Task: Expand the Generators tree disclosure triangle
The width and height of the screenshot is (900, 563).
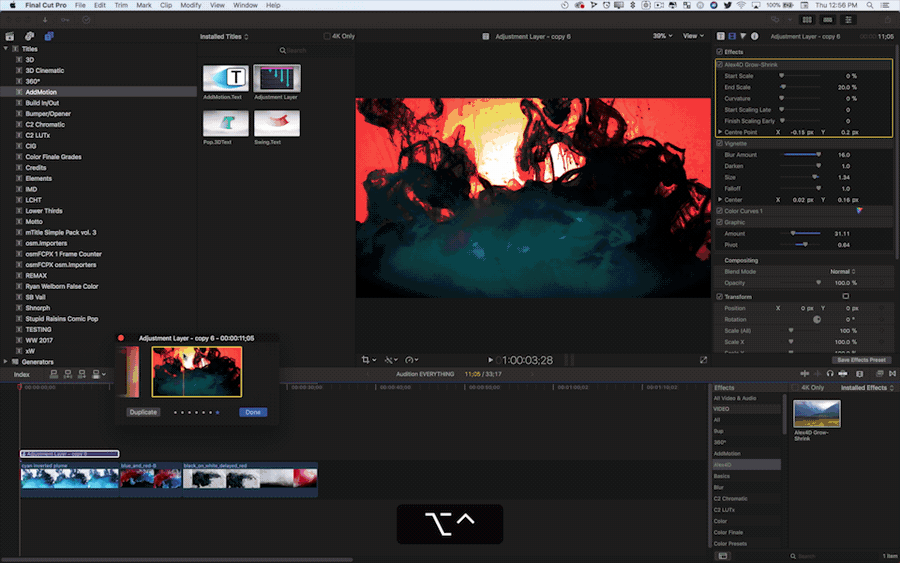Action: 6,362
